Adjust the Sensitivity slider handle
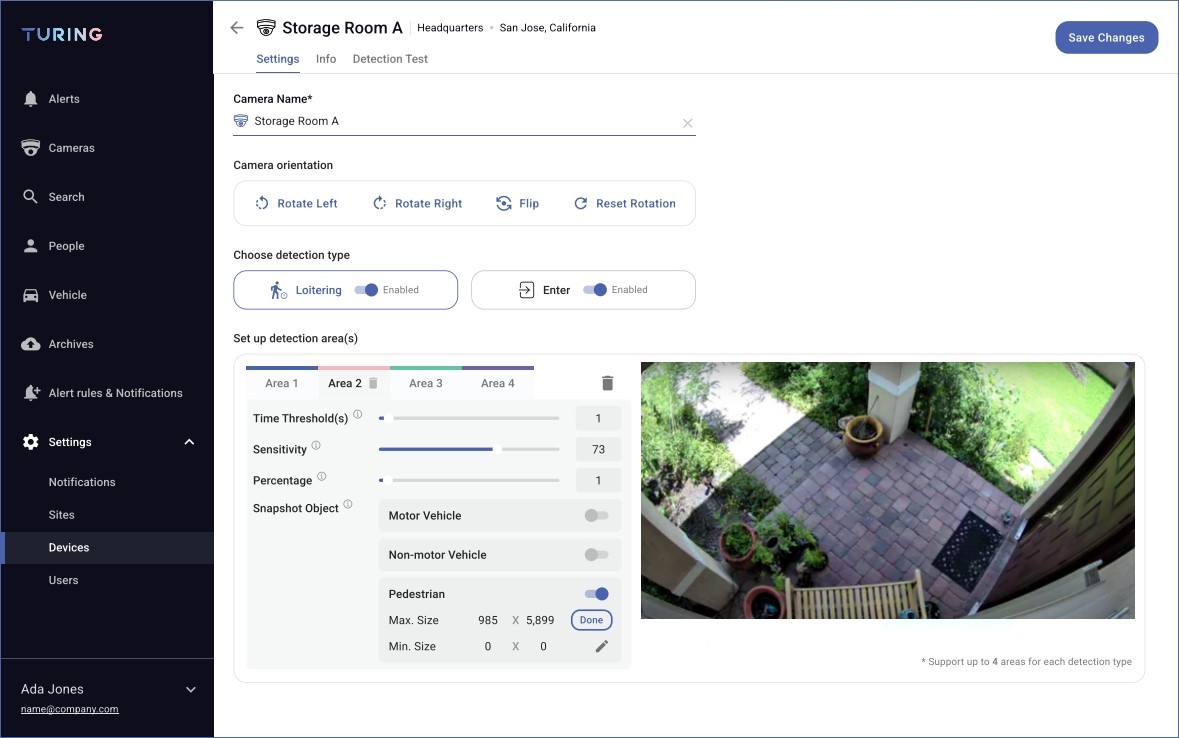 point(497,449)
